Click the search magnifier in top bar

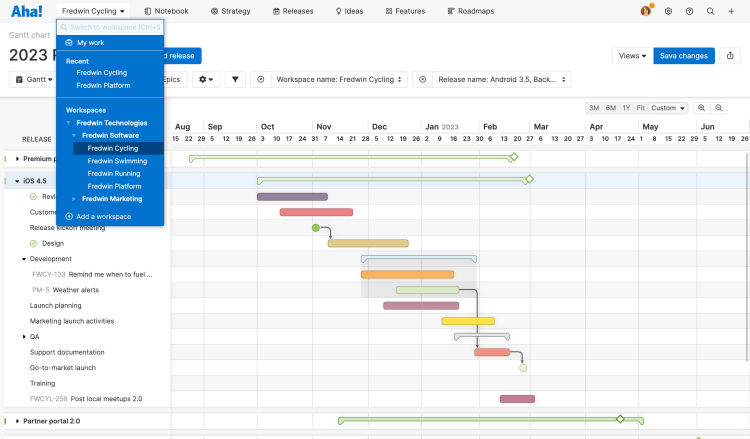[x=710, y=11]
